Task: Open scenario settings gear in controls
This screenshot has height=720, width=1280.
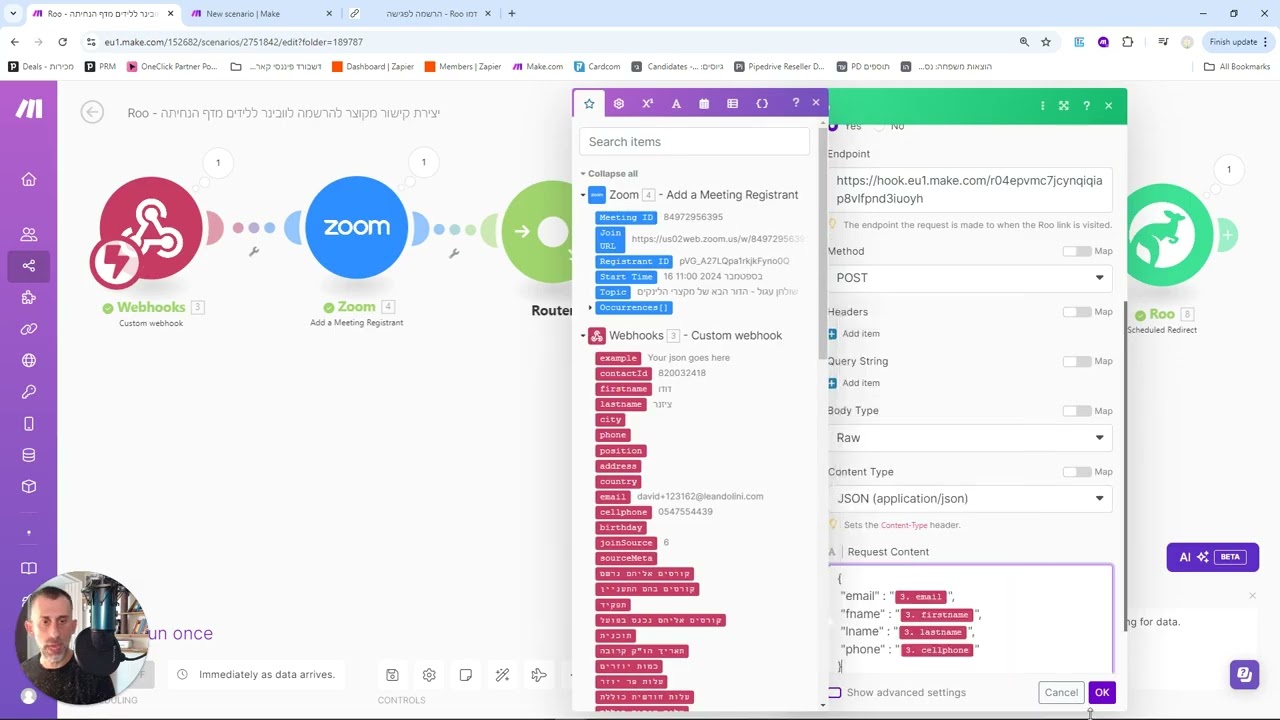Action: pyautogui.click(x=429, y=675)
